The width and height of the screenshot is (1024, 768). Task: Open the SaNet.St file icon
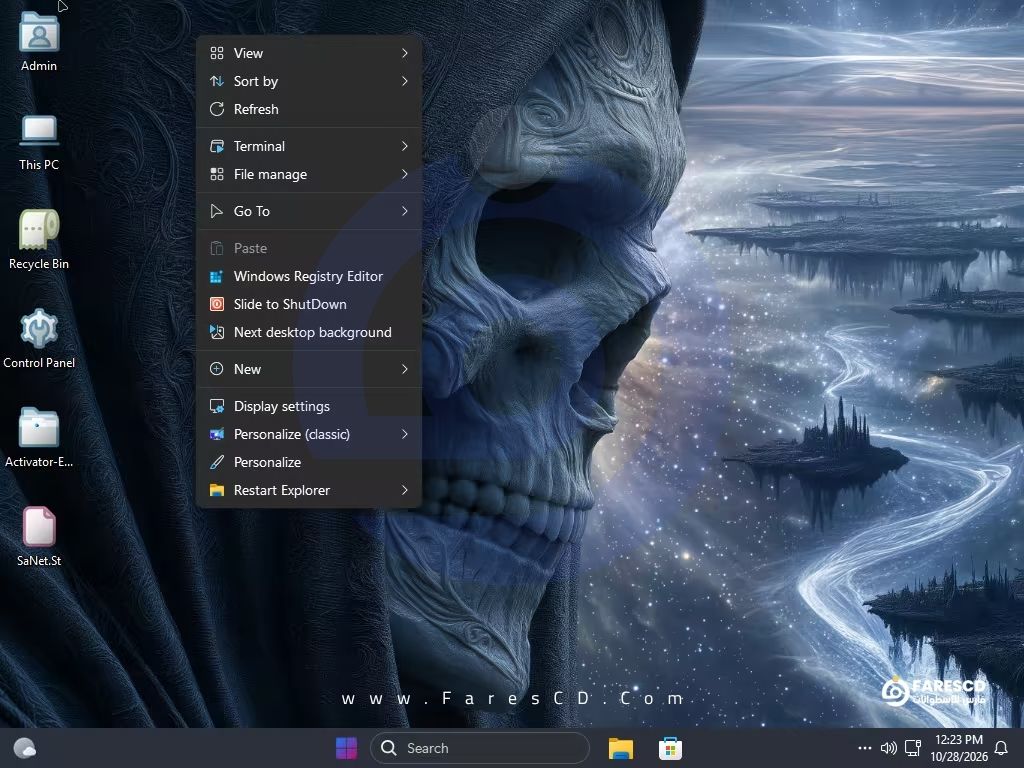point(39,526)
